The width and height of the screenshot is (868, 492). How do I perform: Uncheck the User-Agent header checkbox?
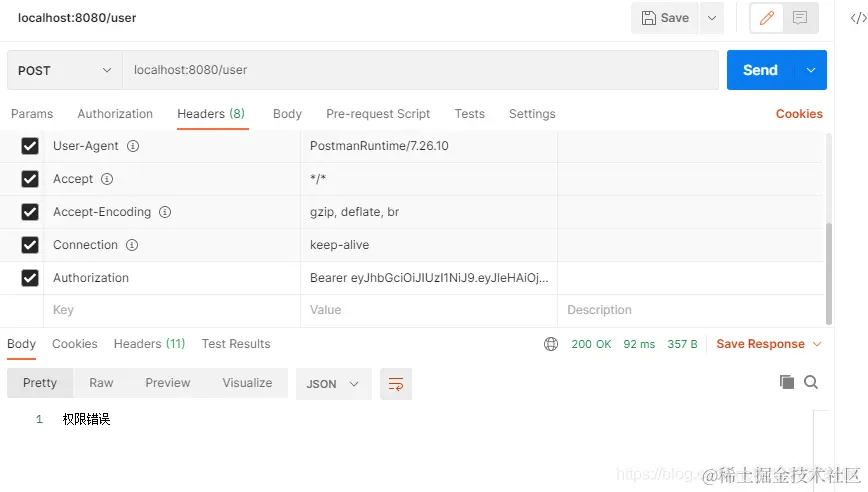tap(30, 146)
